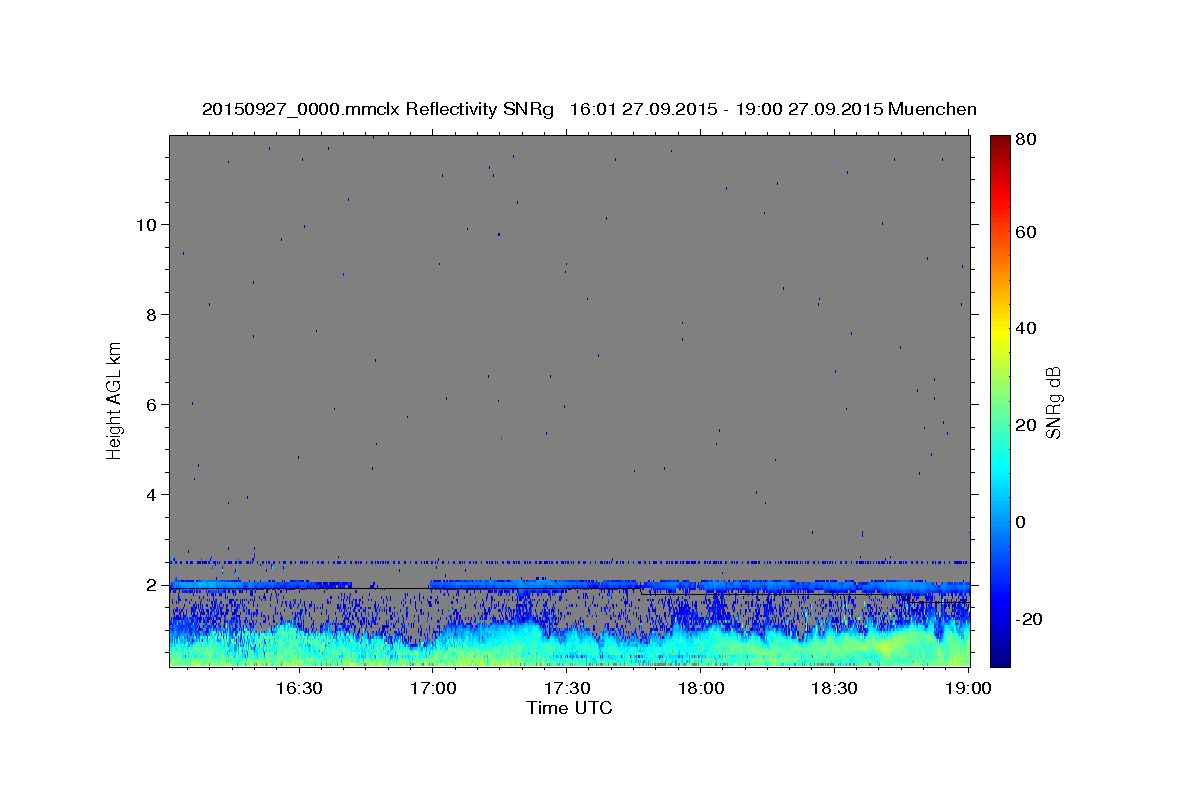Viewport: 1200px width, 800px height.
Task: Click the height tick label 6
Action: click(x=152, y=405)
